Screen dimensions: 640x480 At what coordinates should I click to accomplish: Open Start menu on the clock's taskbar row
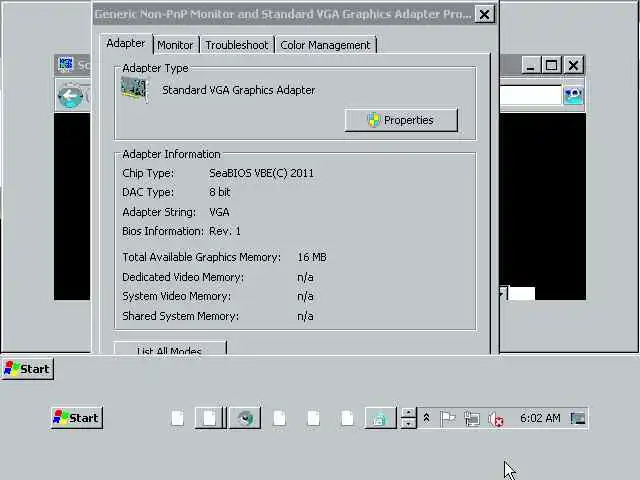[76, 418]
